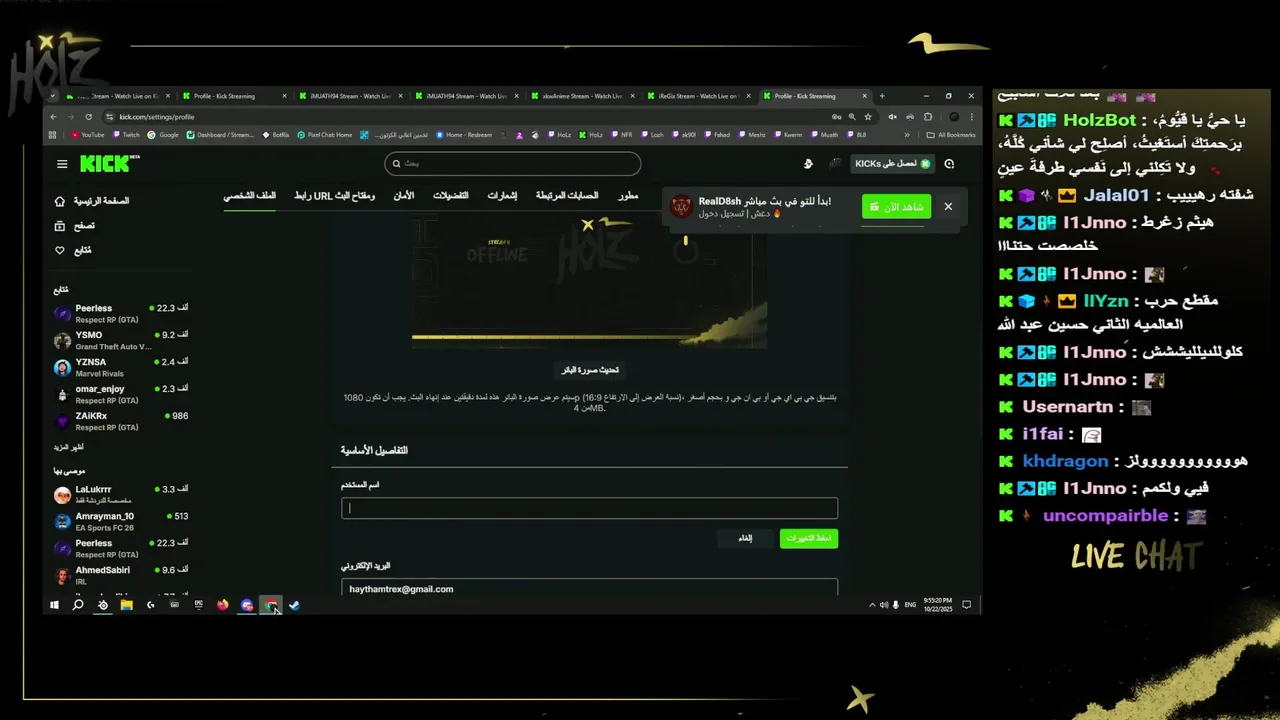Open the user avatar icon beside Get KICKs
The width and height of the screenshot is (1280, 720).
(835, 163)
